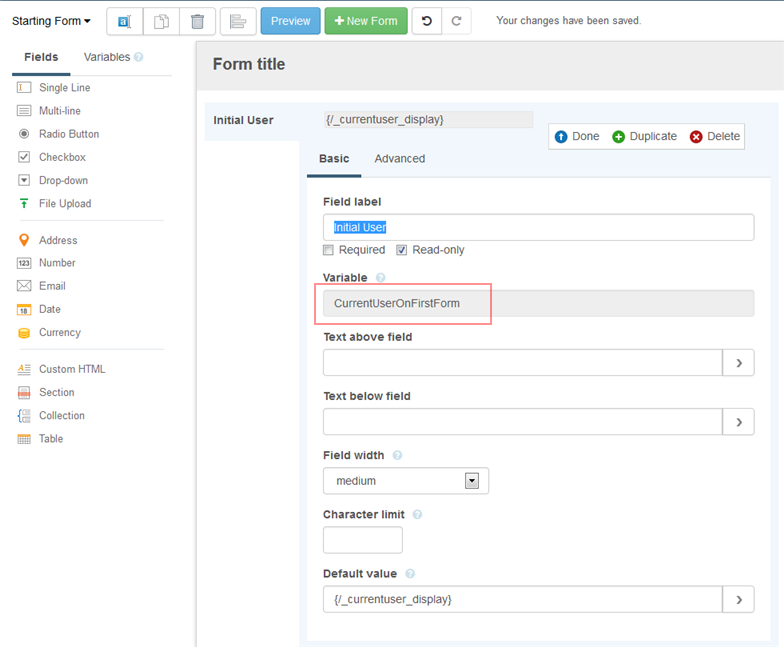This screenshot has height=647, width=784.
Task: Add a Number field
Action: tap(46, 263)
